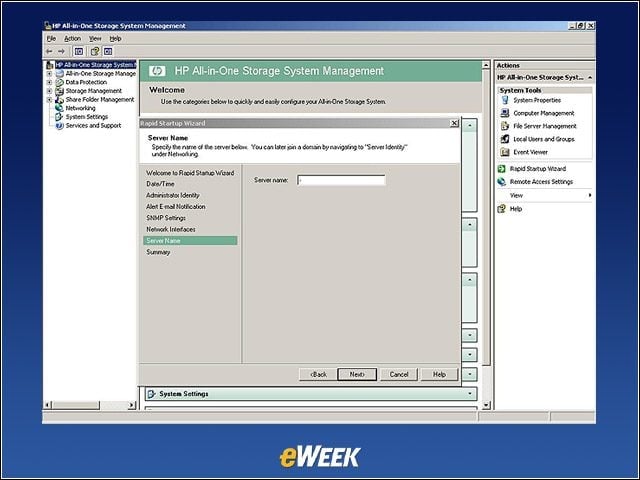Toggle the show/hide Action pane toolbar icon
The image size is (640, 480).
(108, 51)
